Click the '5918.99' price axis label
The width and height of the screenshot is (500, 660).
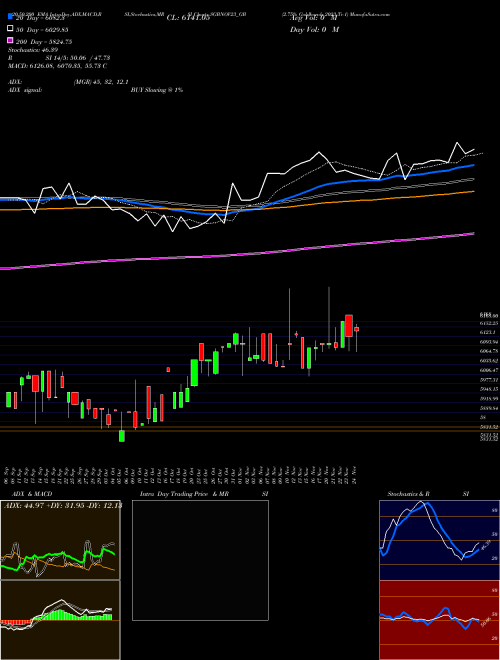[x=489, y=398]
